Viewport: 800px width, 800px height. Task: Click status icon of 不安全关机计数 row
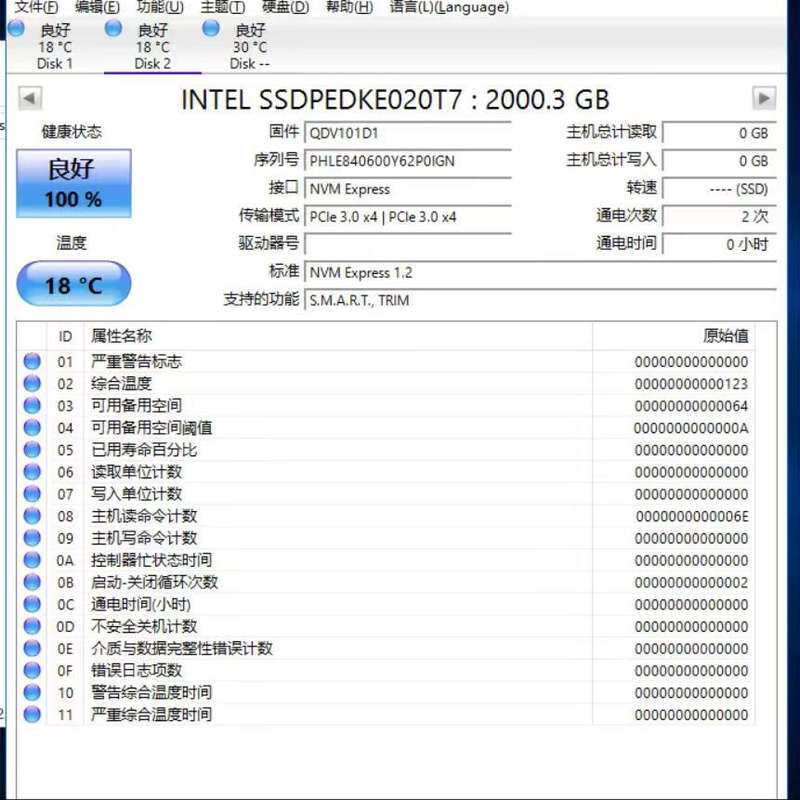tap(32, 626)
